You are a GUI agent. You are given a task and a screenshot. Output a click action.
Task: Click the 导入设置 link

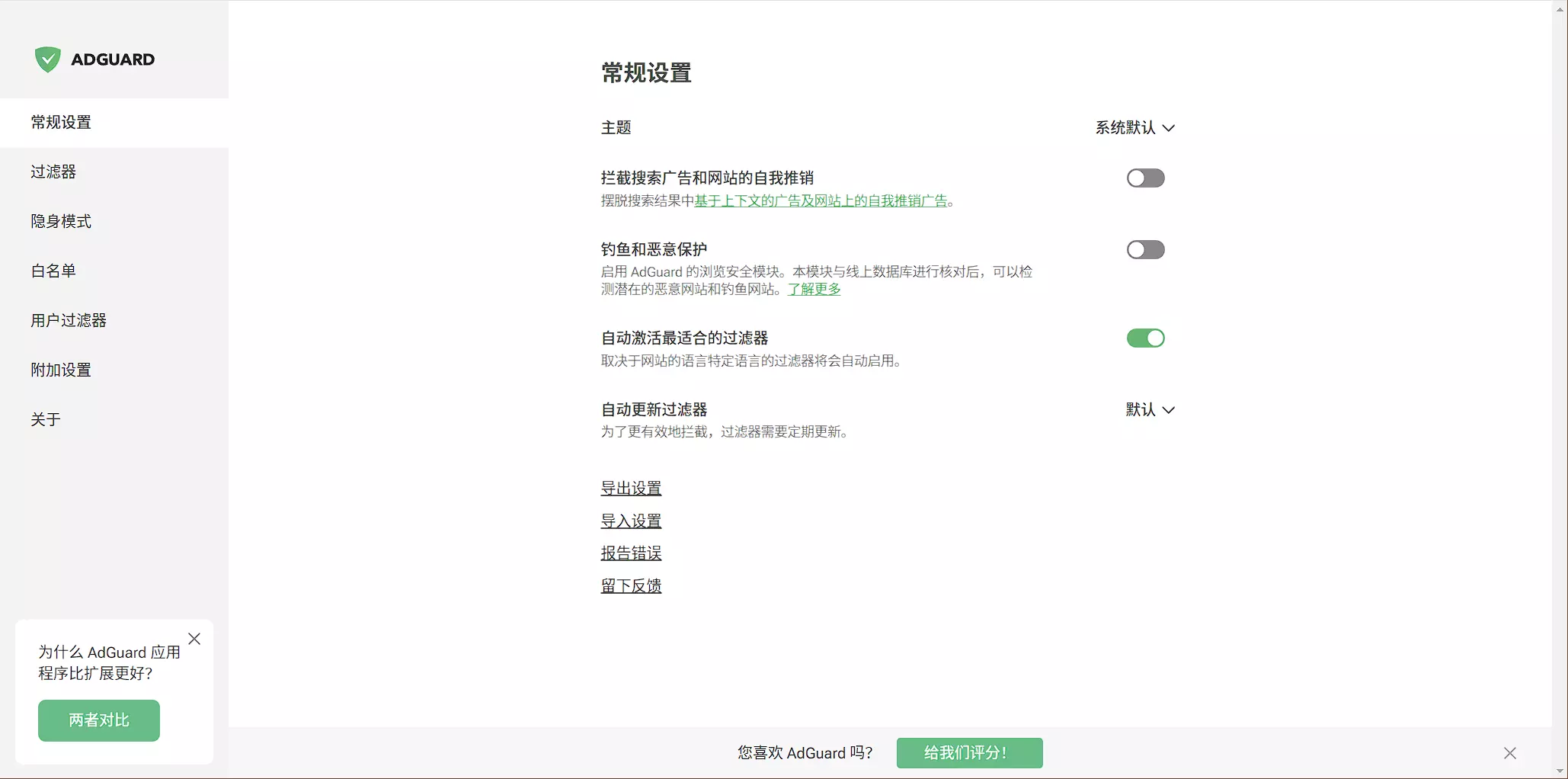pyautogui.click(x=631, y=521)
